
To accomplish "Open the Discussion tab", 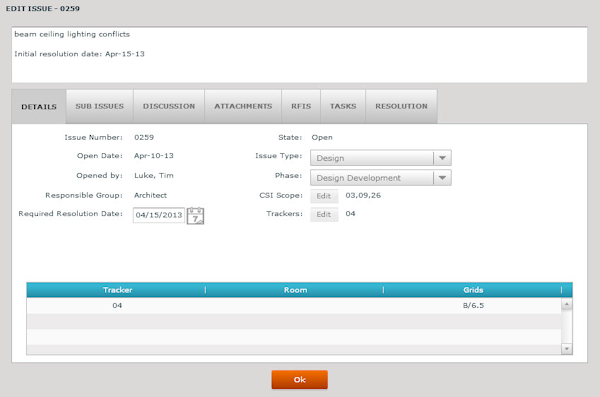I will click(x=169, y=106).
